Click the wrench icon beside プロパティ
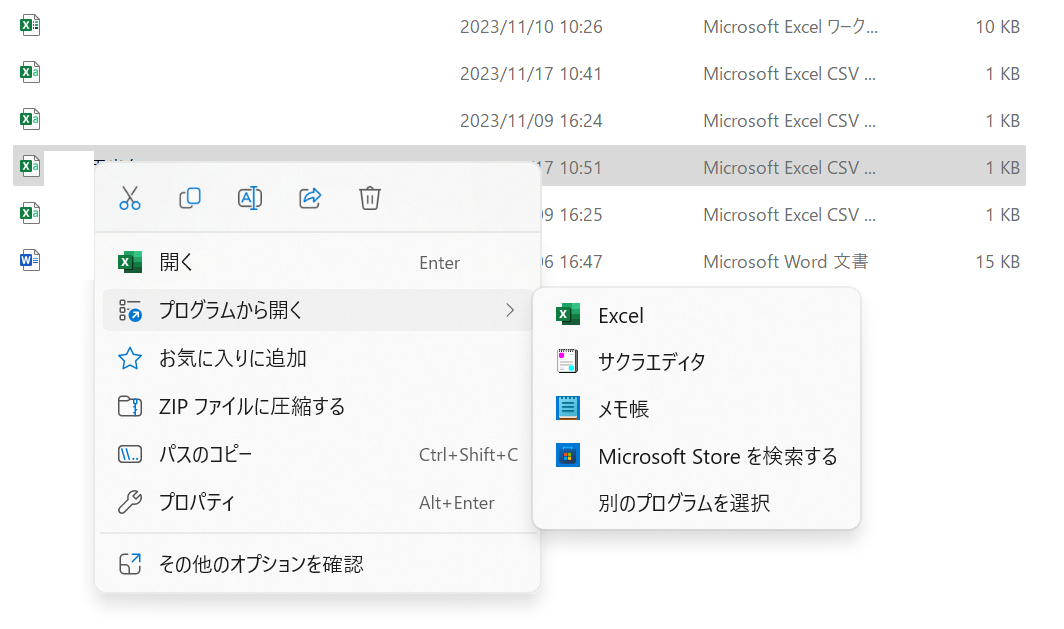This screenshot has width=1064, height=629. click(x=130, y=502)
